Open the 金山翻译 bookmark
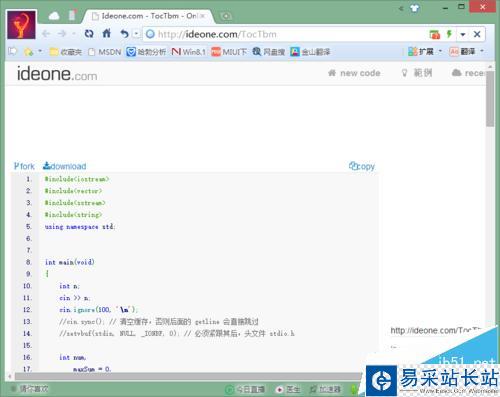The width and height of the screenshot is (500, 397). click(x=310, y=52)
